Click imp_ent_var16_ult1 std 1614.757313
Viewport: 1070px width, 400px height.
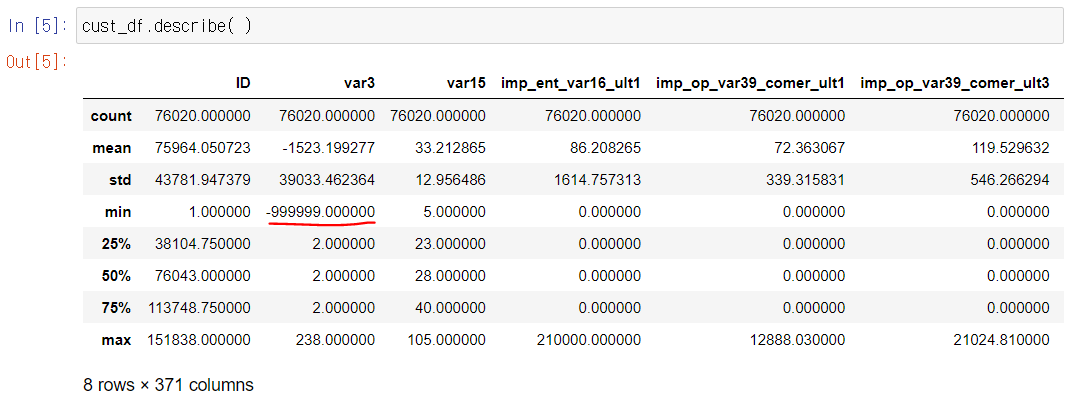(598, 180)
